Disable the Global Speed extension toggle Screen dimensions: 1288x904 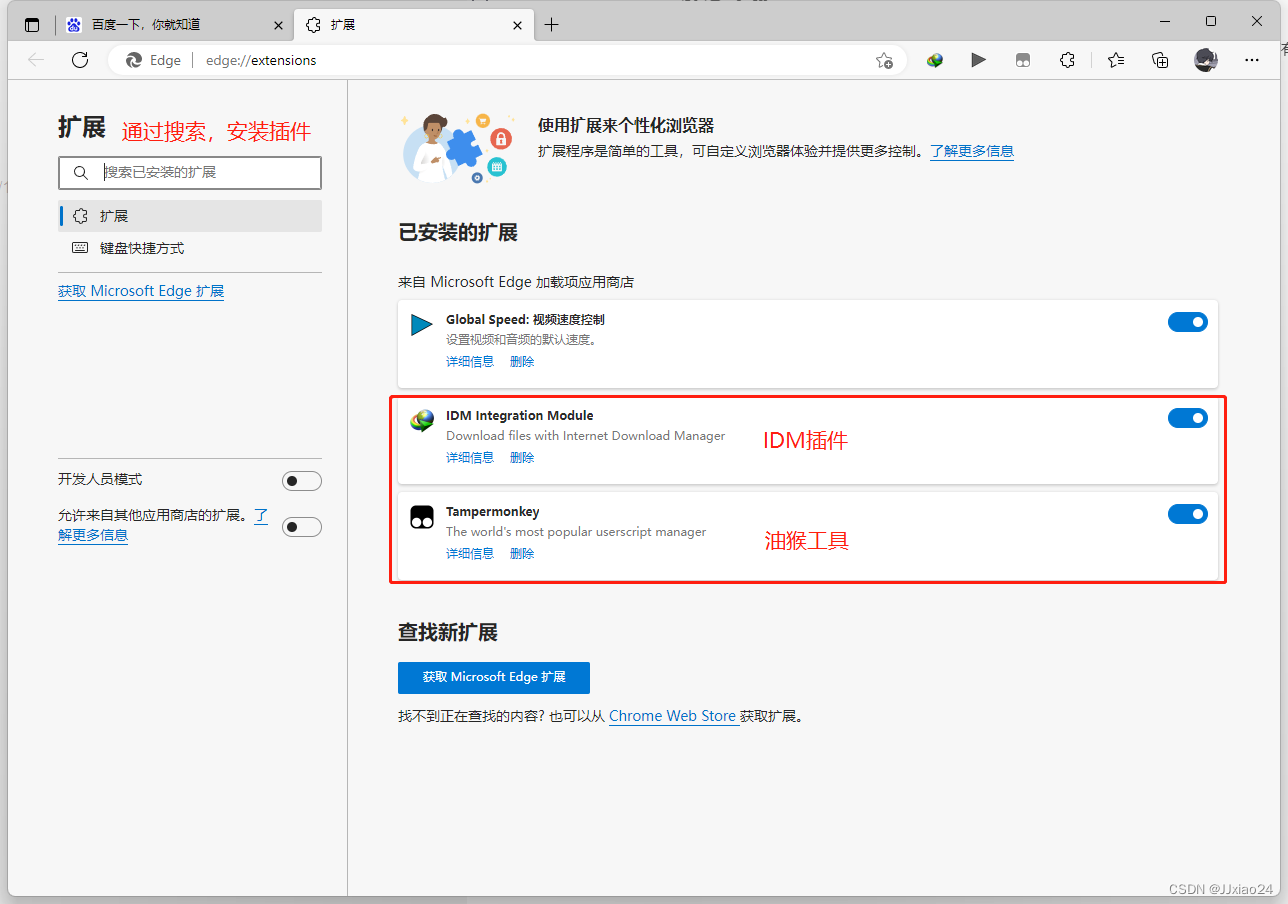[x=1188, y=322]
